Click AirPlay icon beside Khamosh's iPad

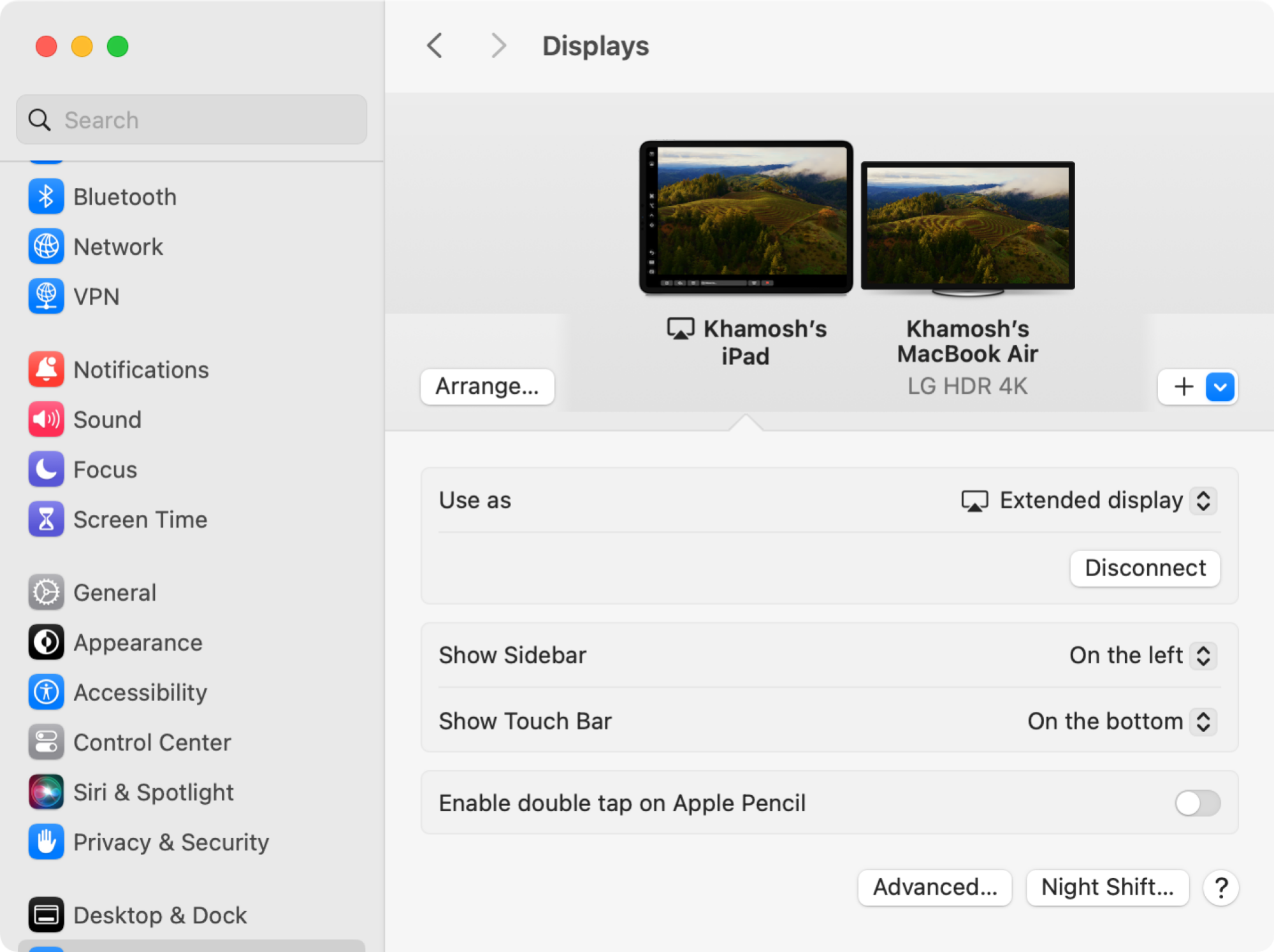[x=681, y=329]
